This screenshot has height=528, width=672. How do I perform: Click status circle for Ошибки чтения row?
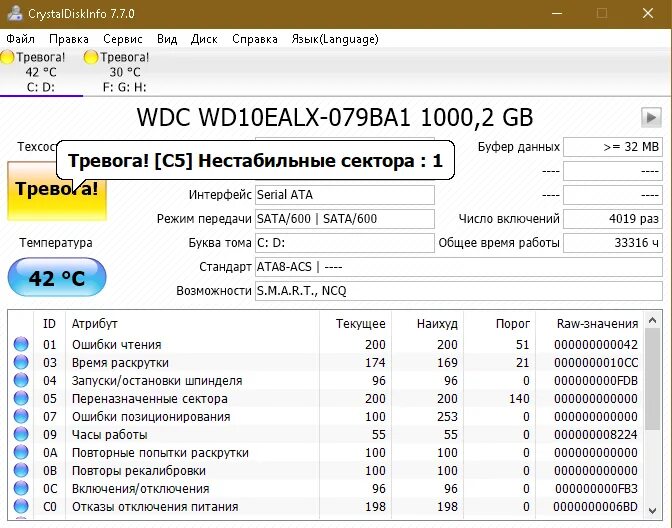coord(21,344)
